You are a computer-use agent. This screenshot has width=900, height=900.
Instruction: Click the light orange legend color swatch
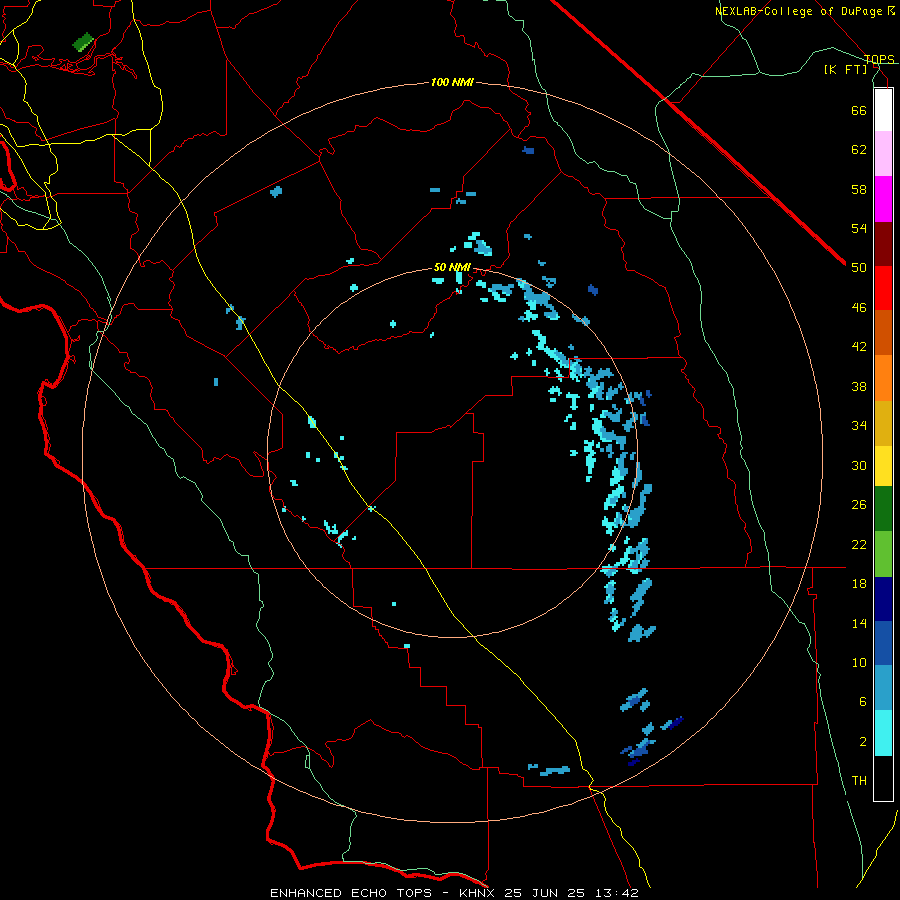pos(883,378)
